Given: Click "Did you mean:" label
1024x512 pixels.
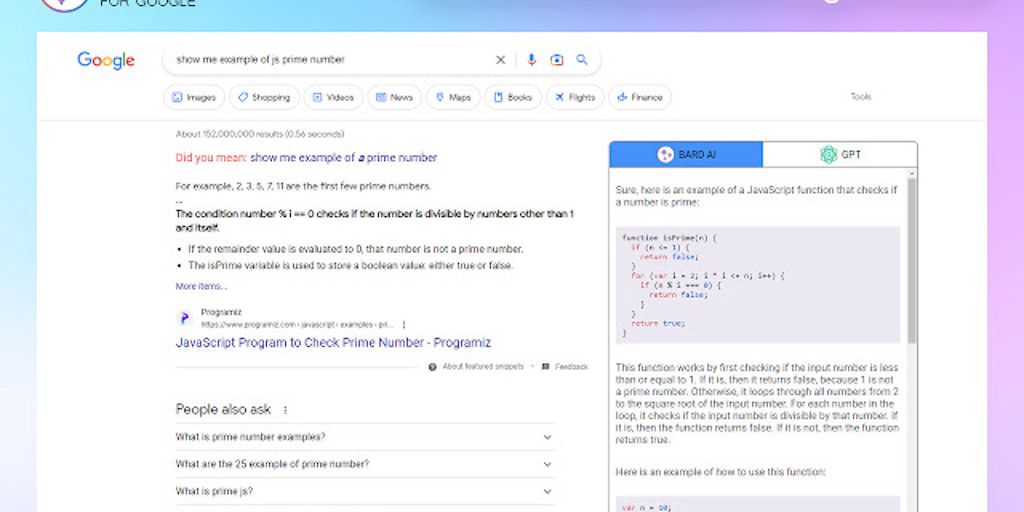Looking at the screenshot, I should pos(212,157).
